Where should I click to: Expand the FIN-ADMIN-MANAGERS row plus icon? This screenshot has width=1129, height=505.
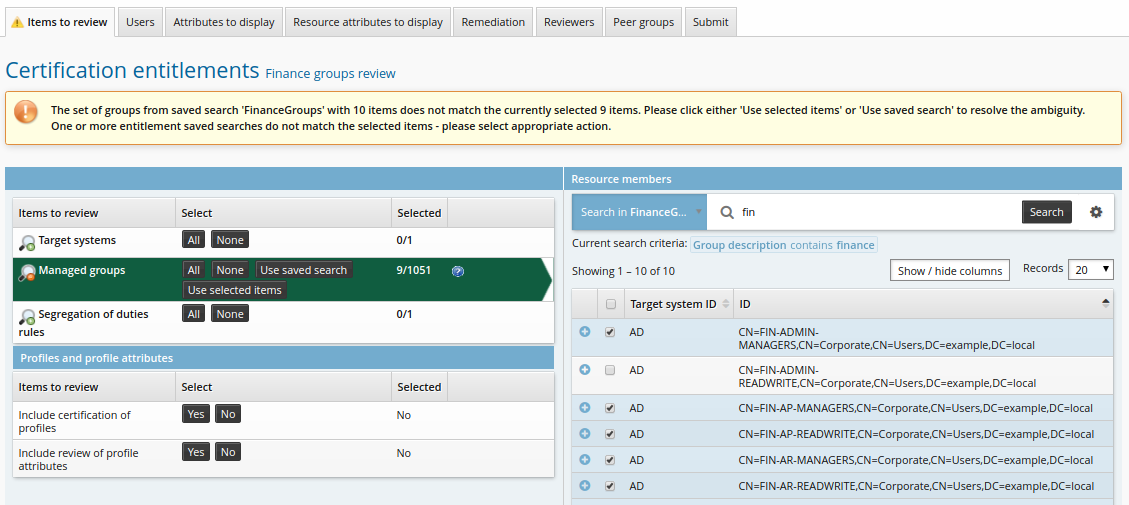(585, 332)
